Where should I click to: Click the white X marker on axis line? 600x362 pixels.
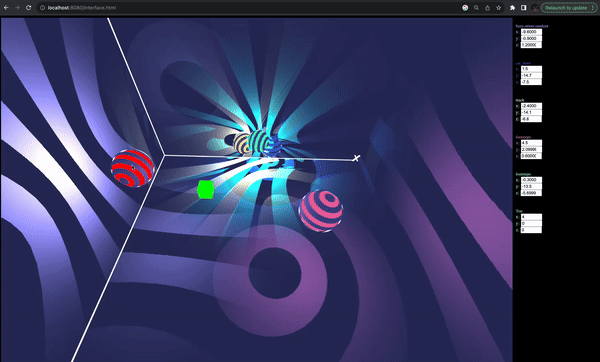click(356, 158)
